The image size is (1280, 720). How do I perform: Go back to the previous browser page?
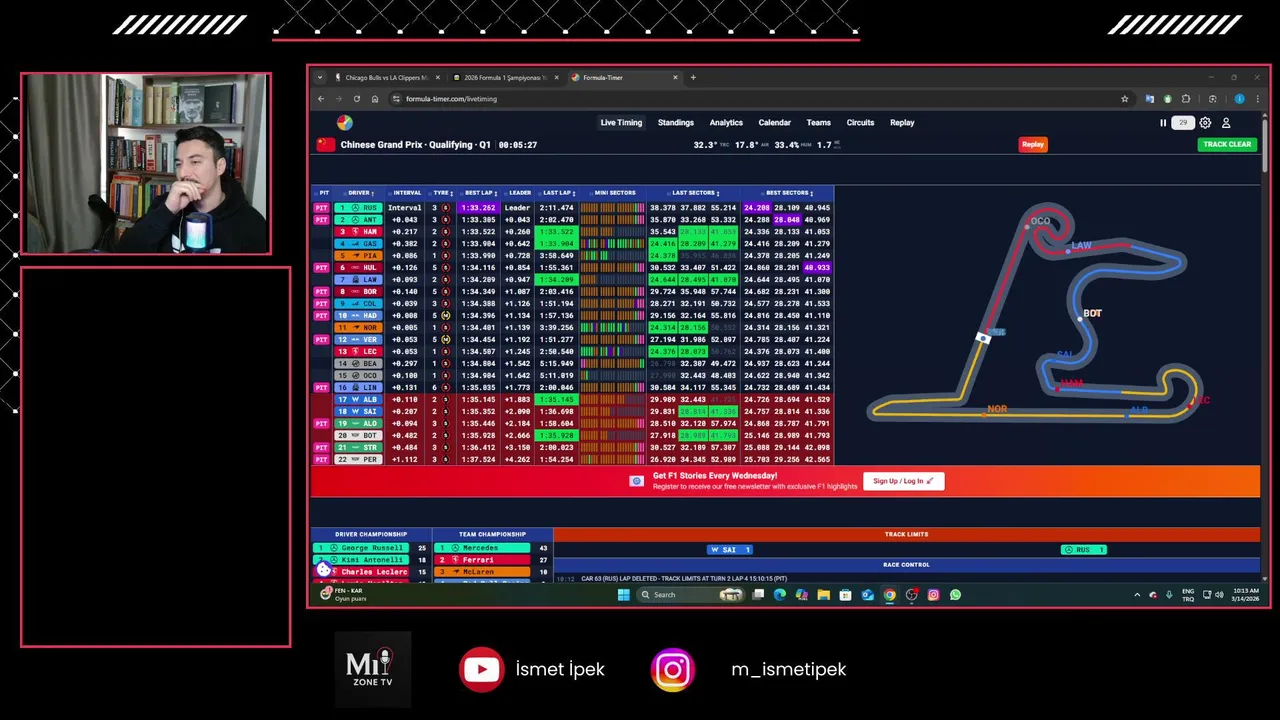pos(321,99)
